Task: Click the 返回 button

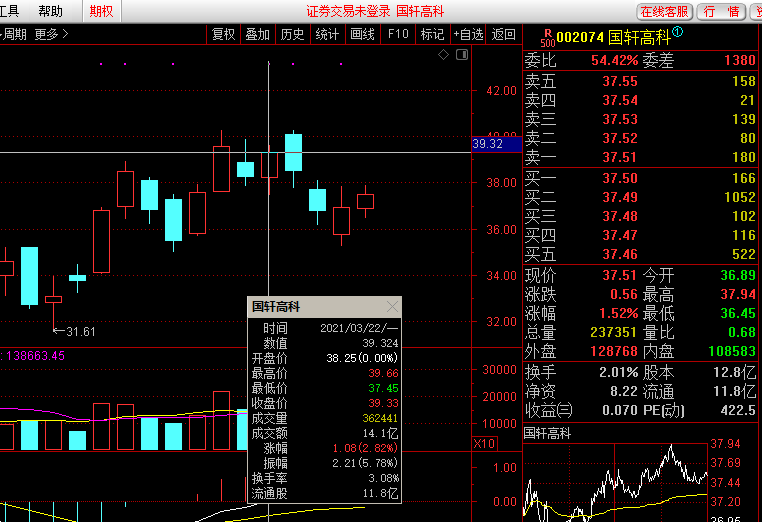Action: 503,35
